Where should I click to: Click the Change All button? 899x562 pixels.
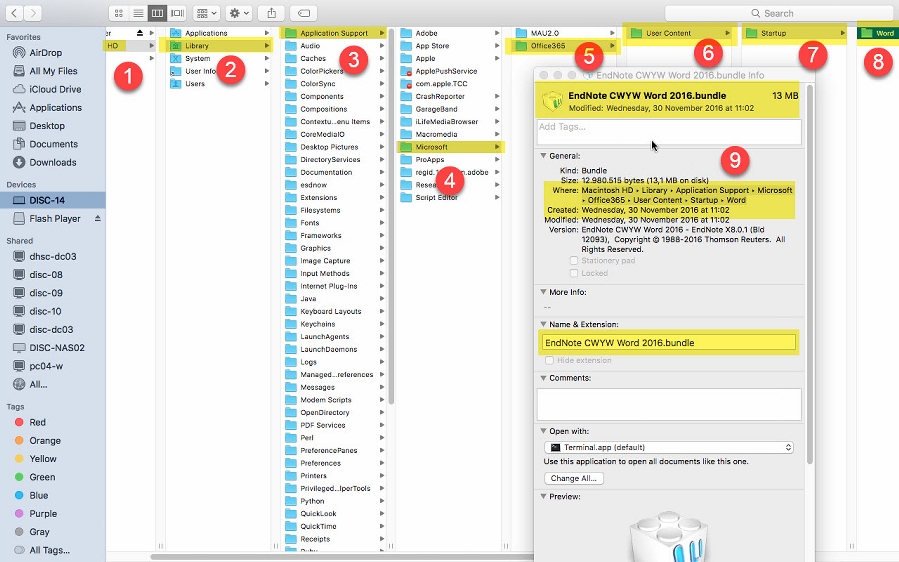573,478
